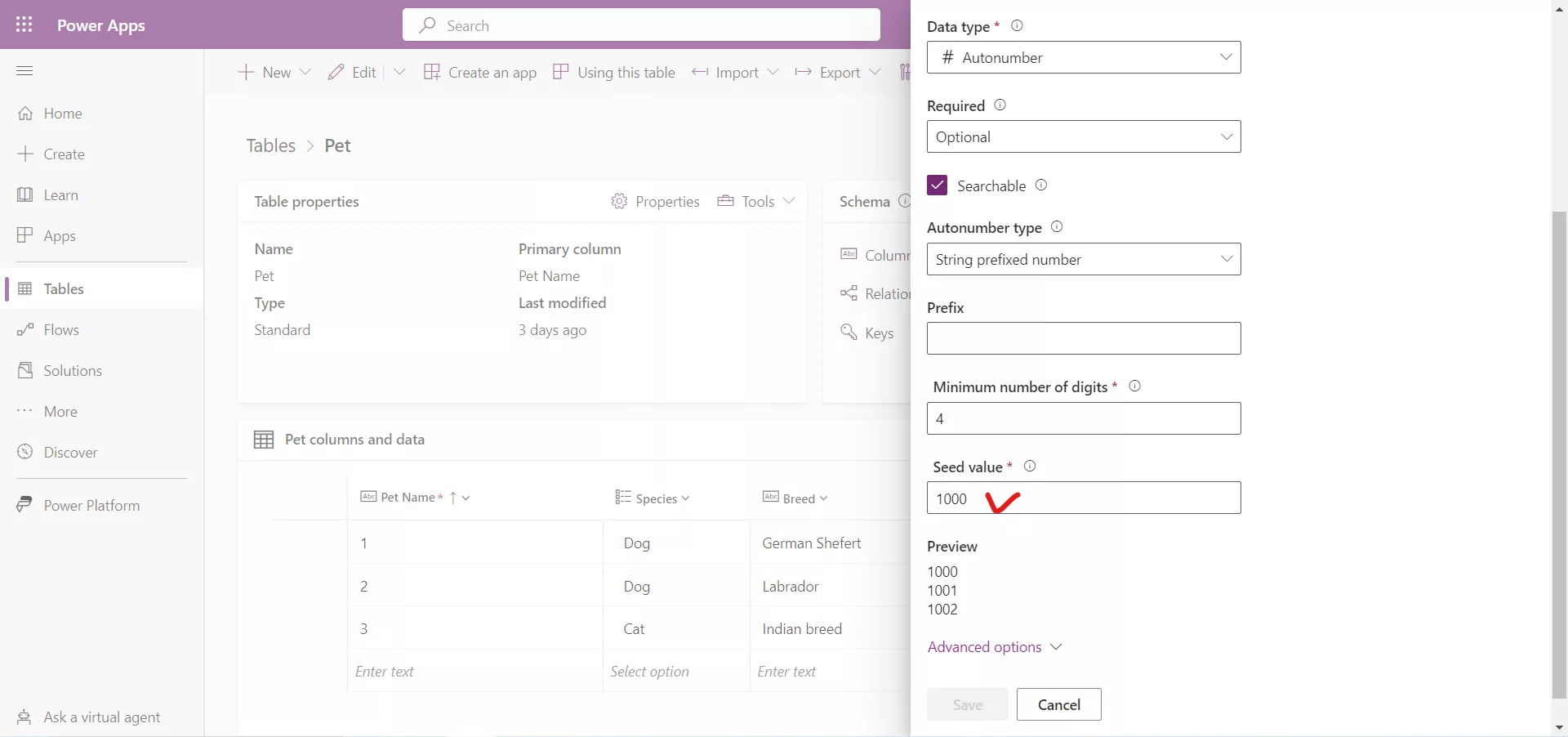Open Keys from the Schema section
The image size is (1568, 737).
[x=849, y=333]
